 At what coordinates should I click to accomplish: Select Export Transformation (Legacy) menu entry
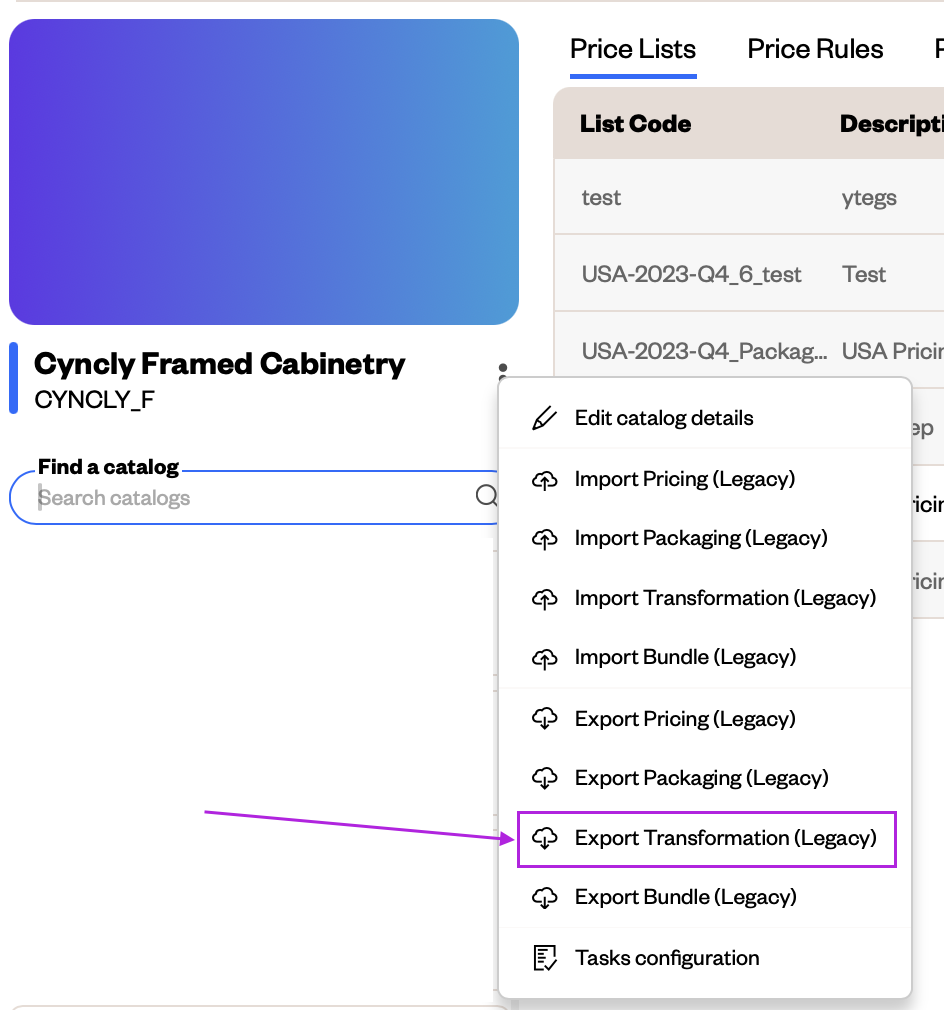click(x=706, y=839)
